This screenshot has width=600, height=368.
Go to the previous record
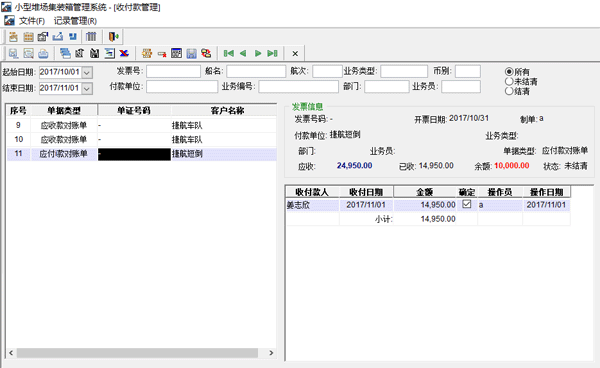243,54
